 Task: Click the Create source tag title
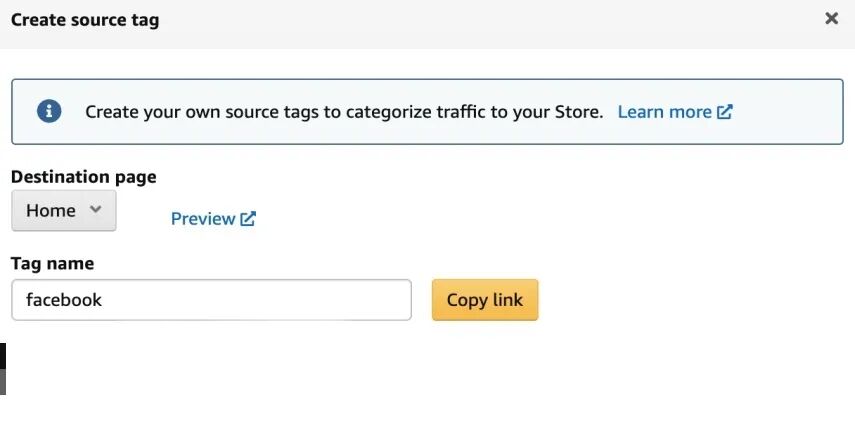(x=85, y=19)
